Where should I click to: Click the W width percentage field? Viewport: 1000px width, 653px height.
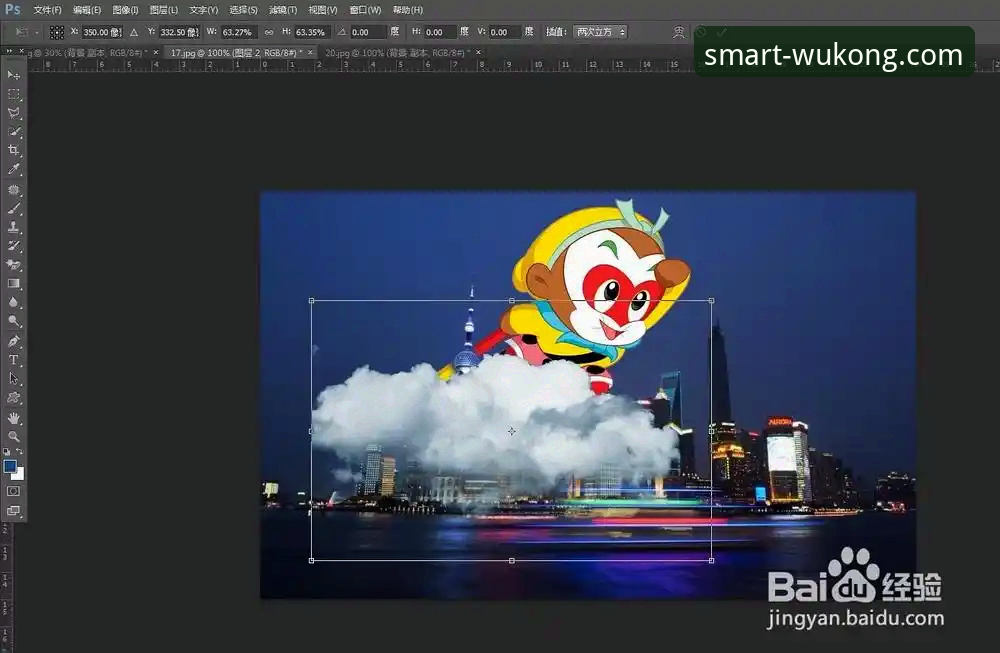pyautogui.click(x=239, y=32)
